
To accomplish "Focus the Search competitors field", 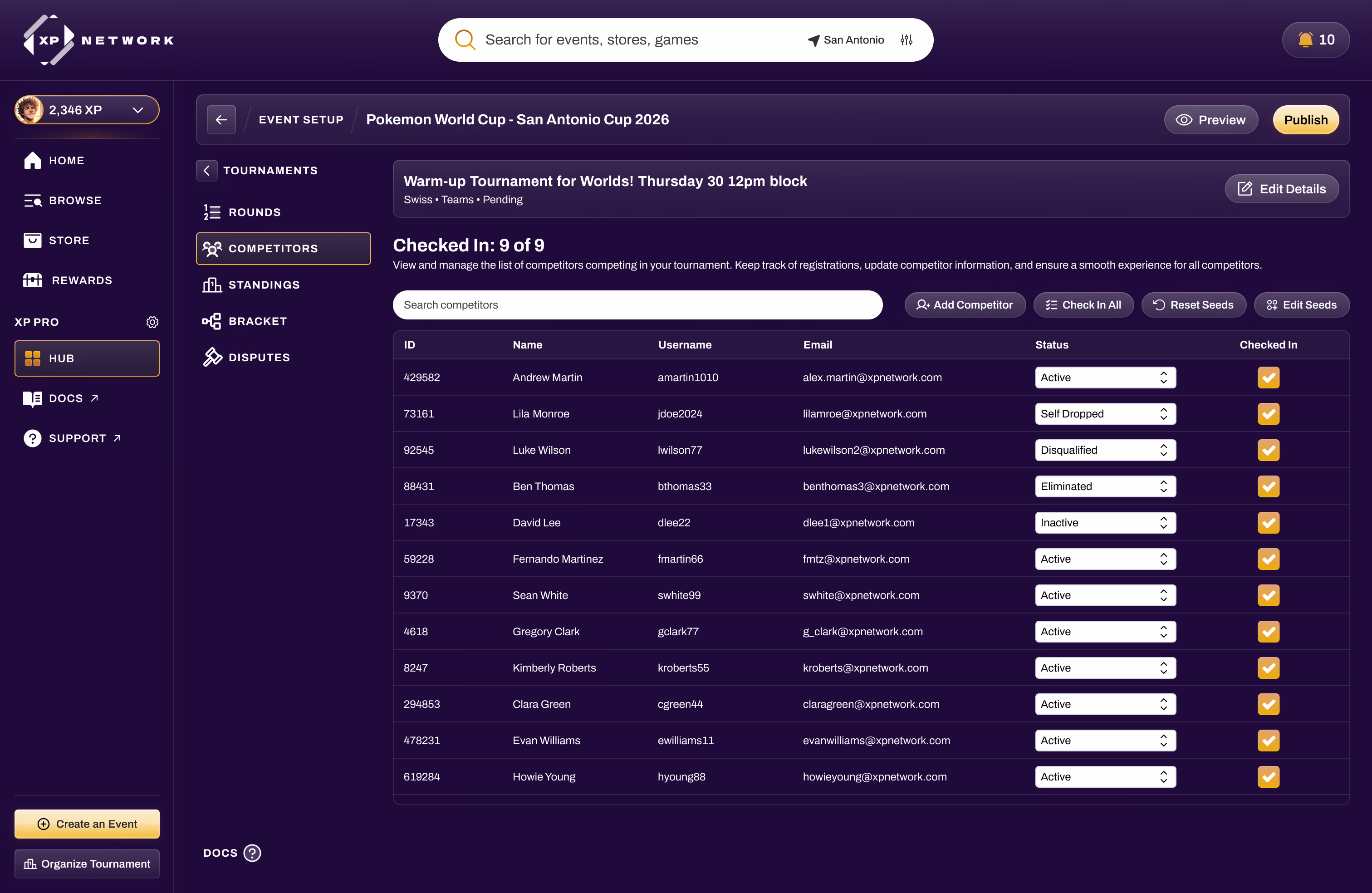I will [x=637, y=304].
